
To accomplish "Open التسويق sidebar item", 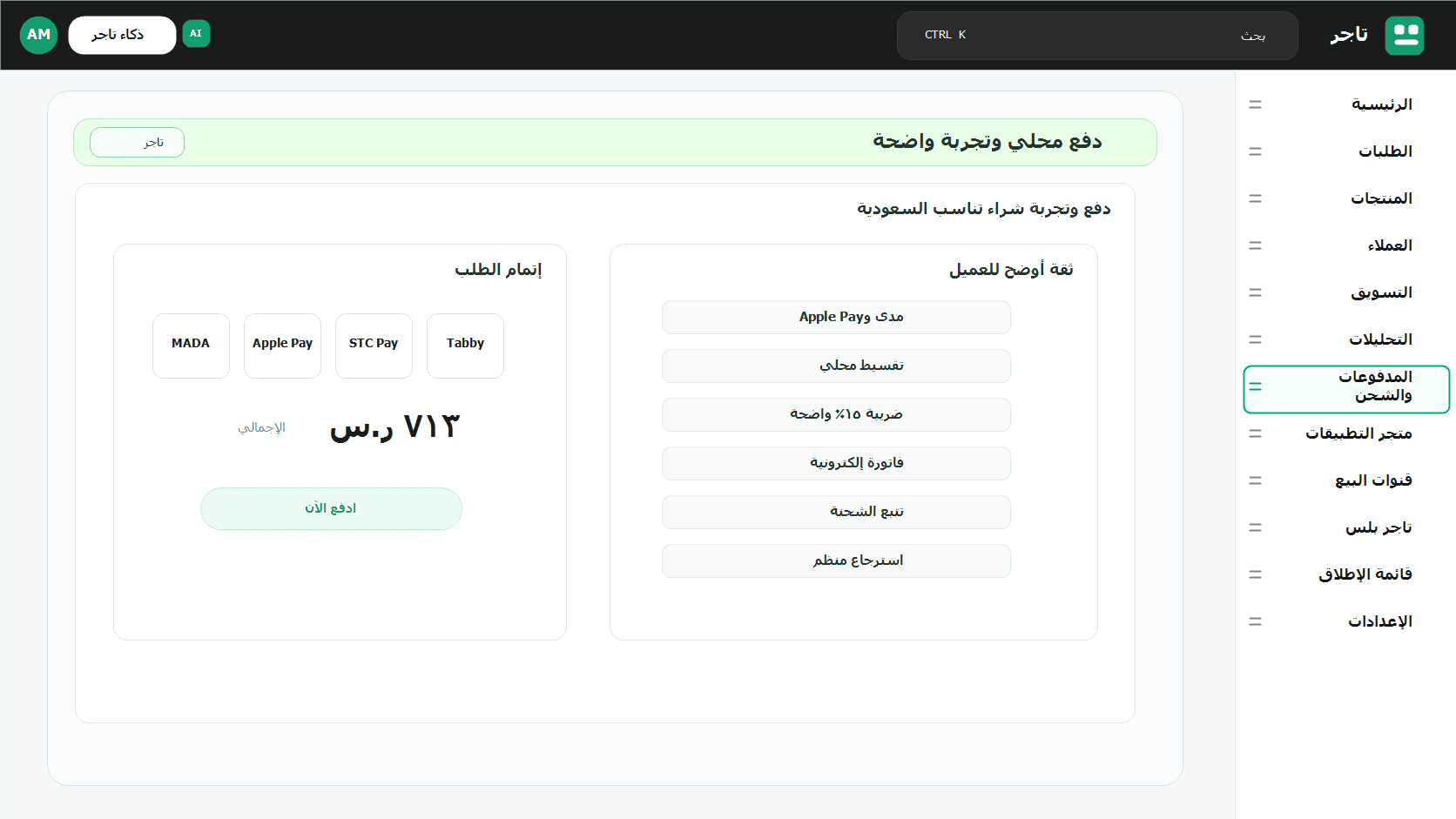I will click(1346, 292).
